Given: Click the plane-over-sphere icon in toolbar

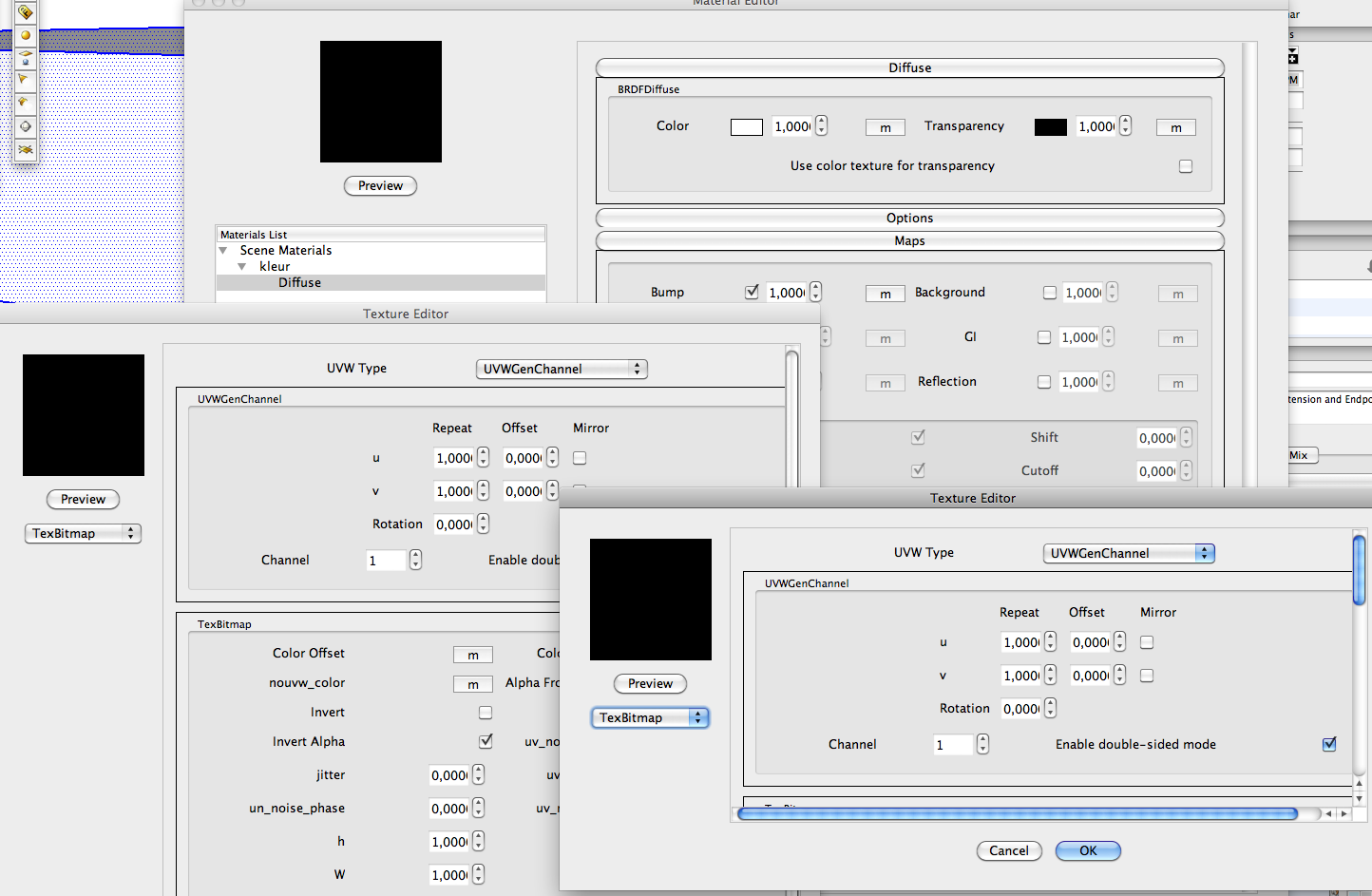Looking at the screenshot, I should pyautogui.click(x=26, y=57).
